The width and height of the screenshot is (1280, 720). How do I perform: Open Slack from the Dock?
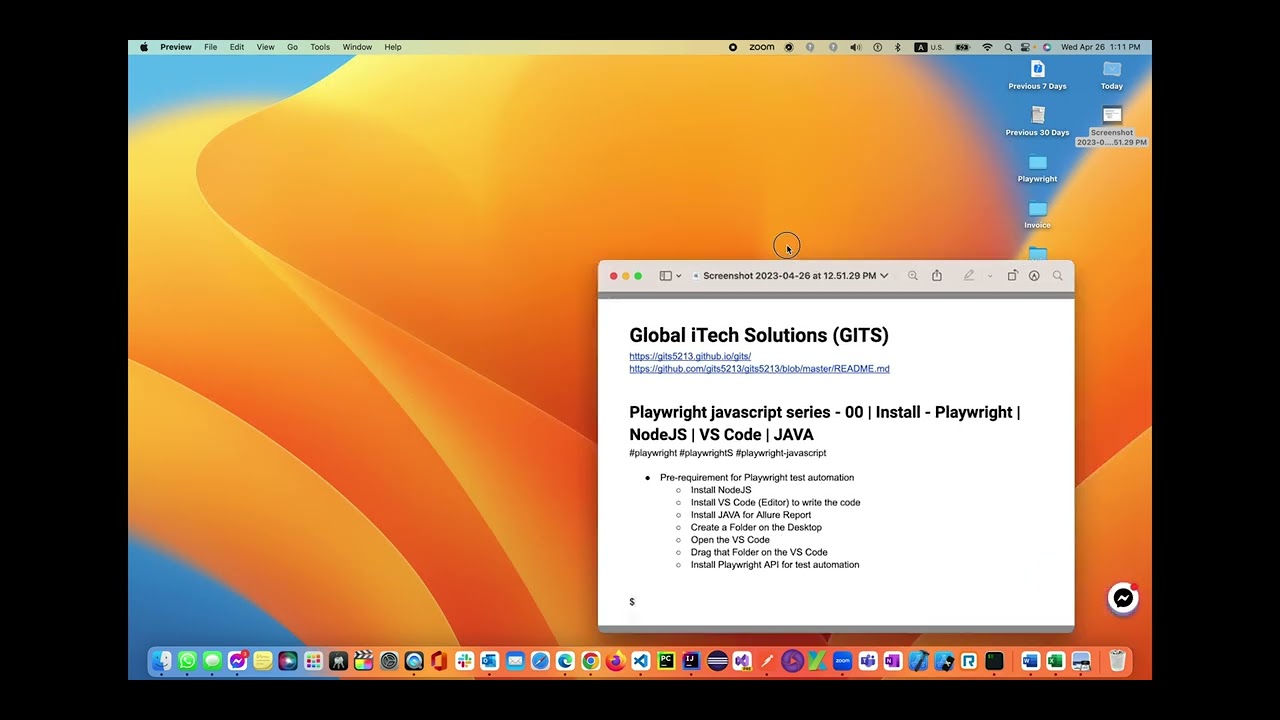tap(464, 661)
